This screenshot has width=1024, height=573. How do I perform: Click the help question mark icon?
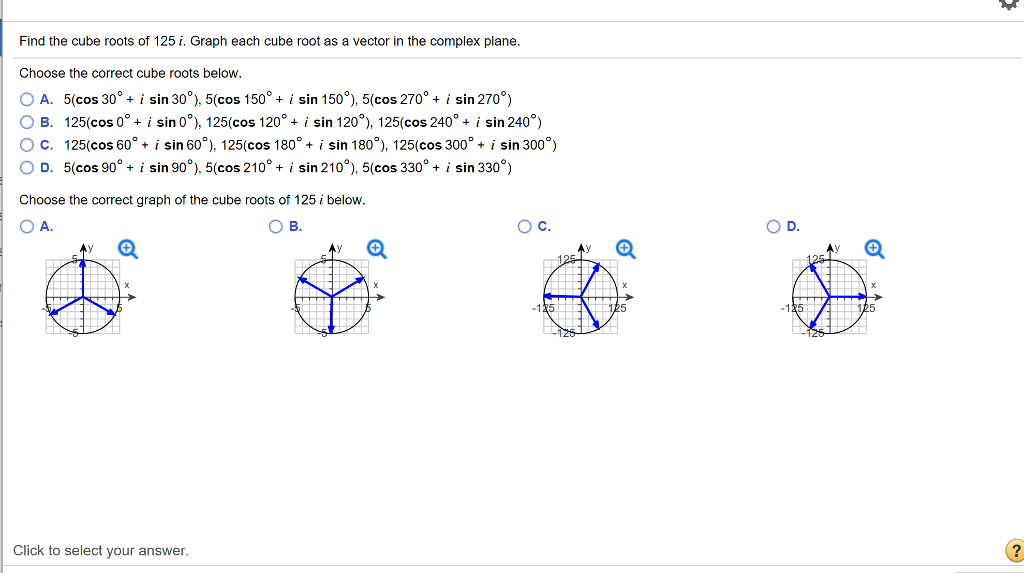[1014, 550]
